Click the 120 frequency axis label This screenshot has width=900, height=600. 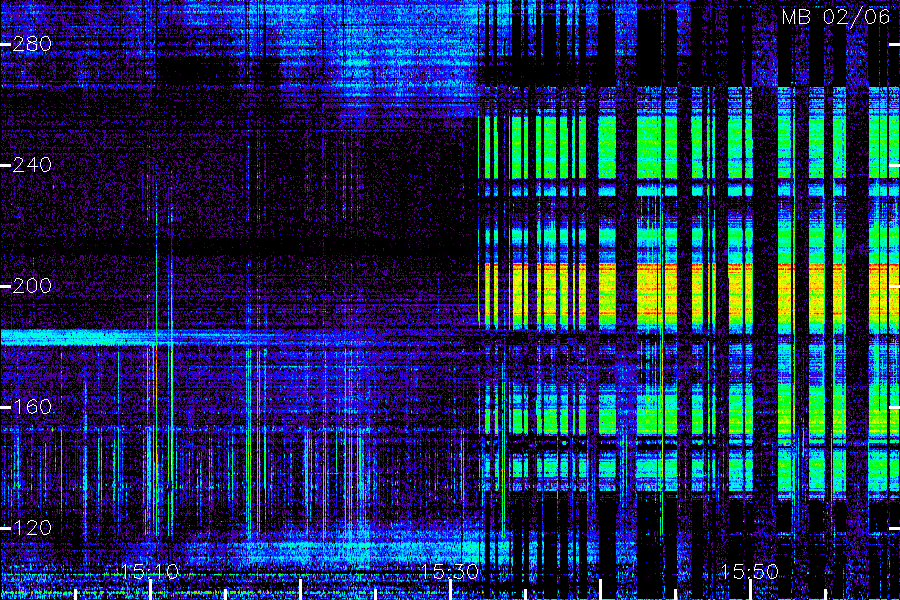[32, 527]
